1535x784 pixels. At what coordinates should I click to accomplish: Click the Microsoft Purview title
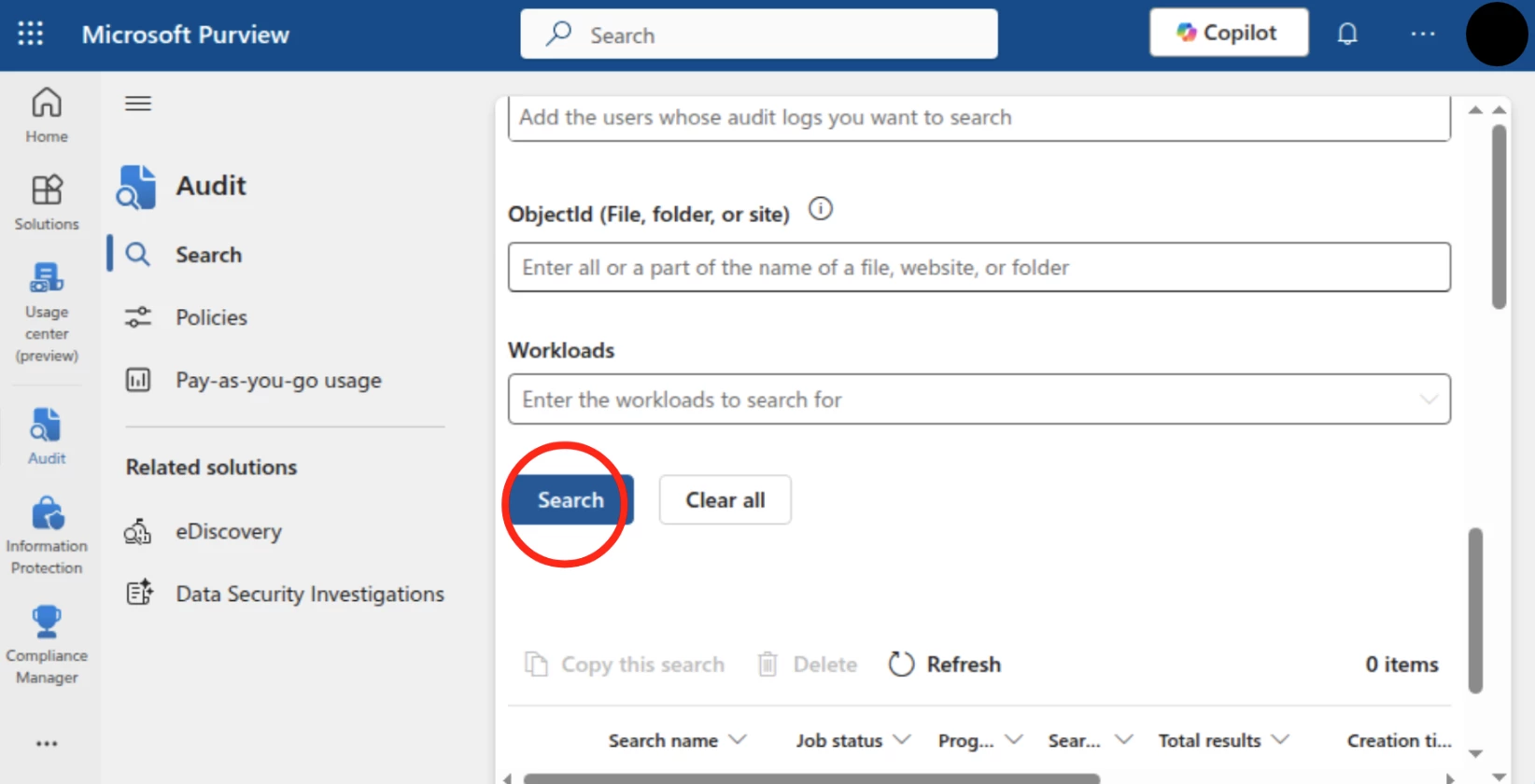186,35
